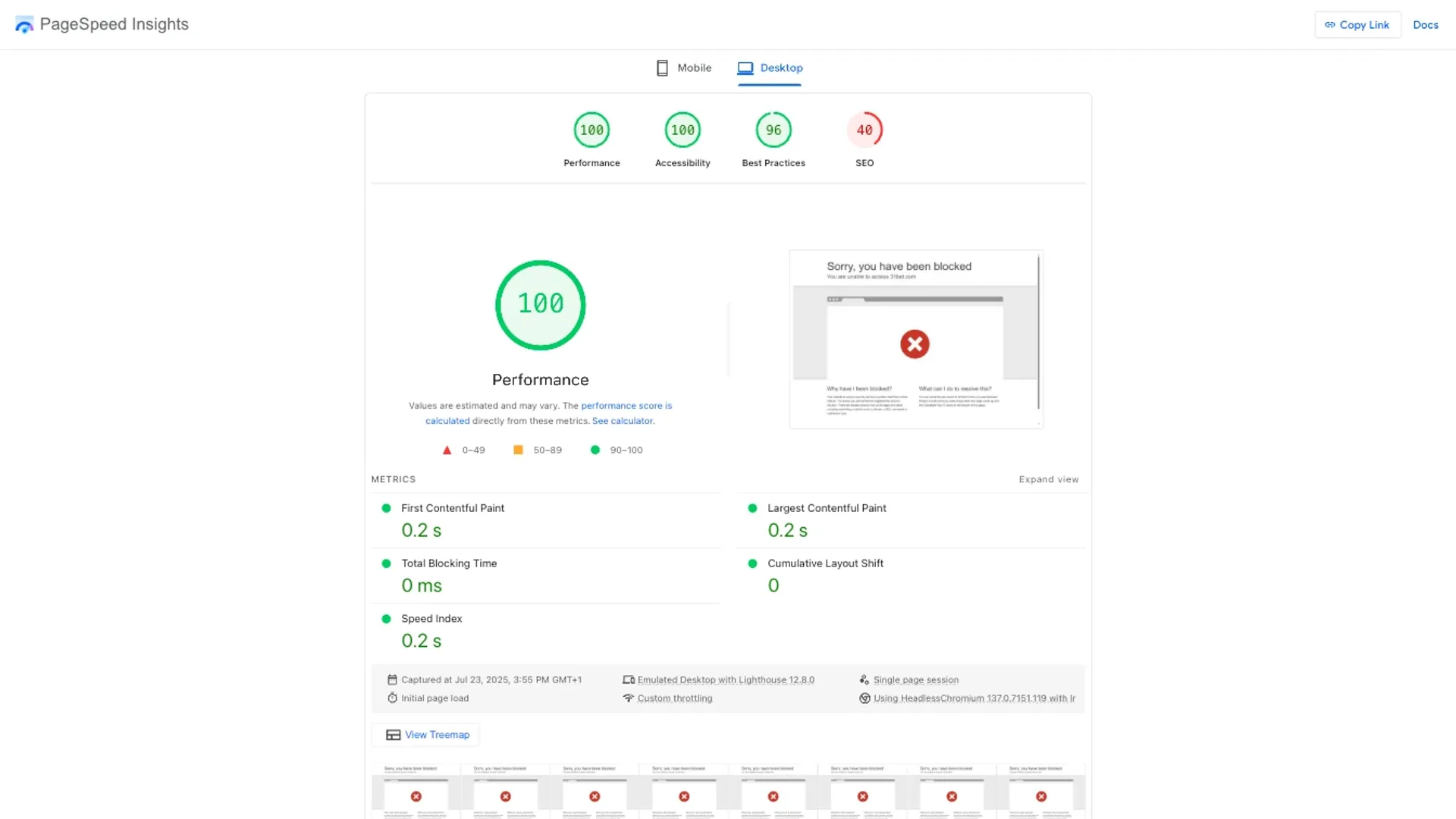Screen dimensions: 1456x819
Task: Click the link icon inside Copy Link
Action: pos(1330,25)
